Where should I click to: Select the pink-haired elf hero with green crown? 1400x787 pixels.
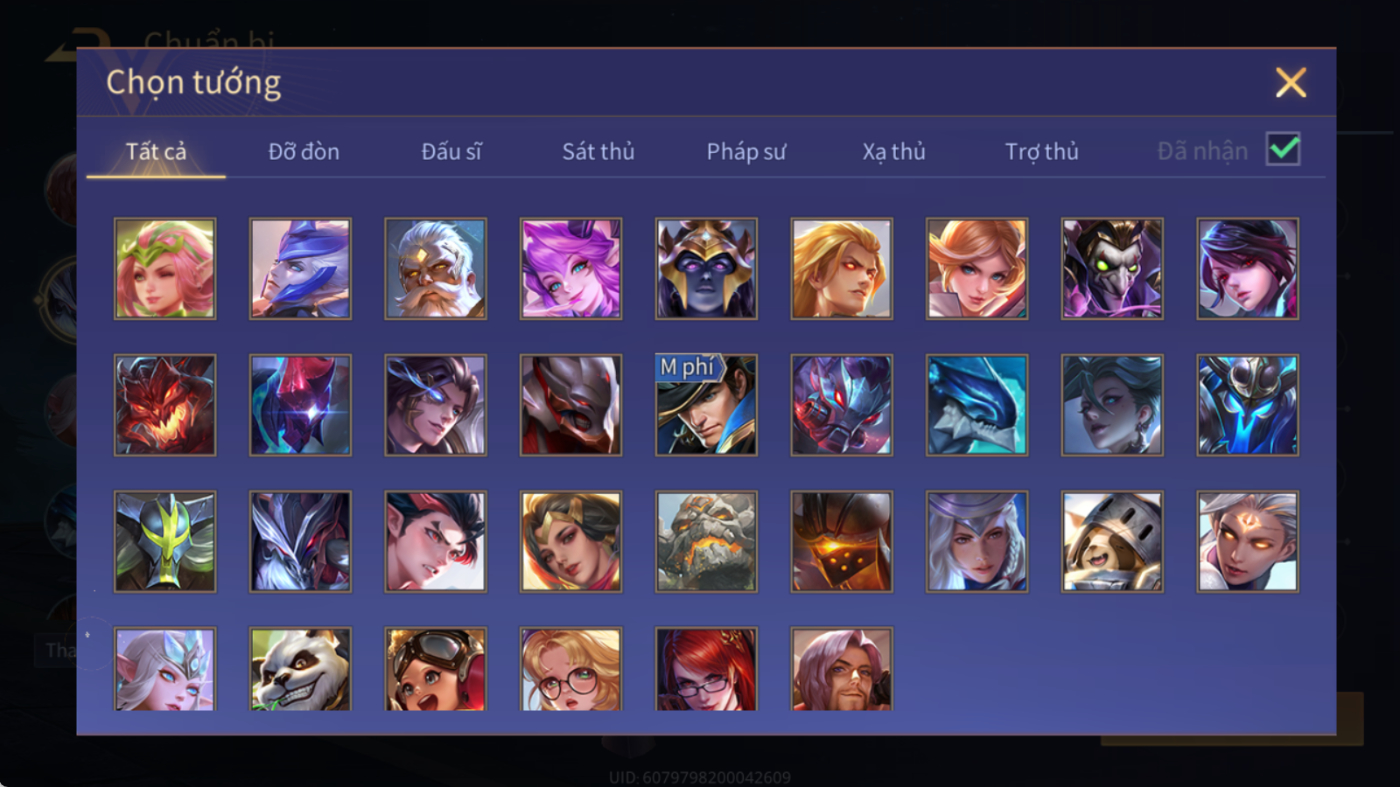tap(165, 269)
